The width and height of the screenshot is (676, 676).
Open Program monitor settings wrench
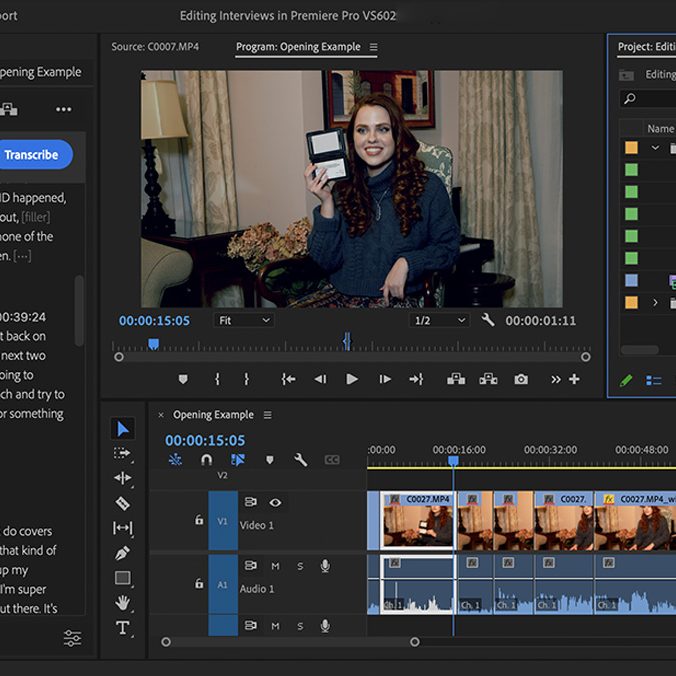pyautogui.click(x=488, y=320)
